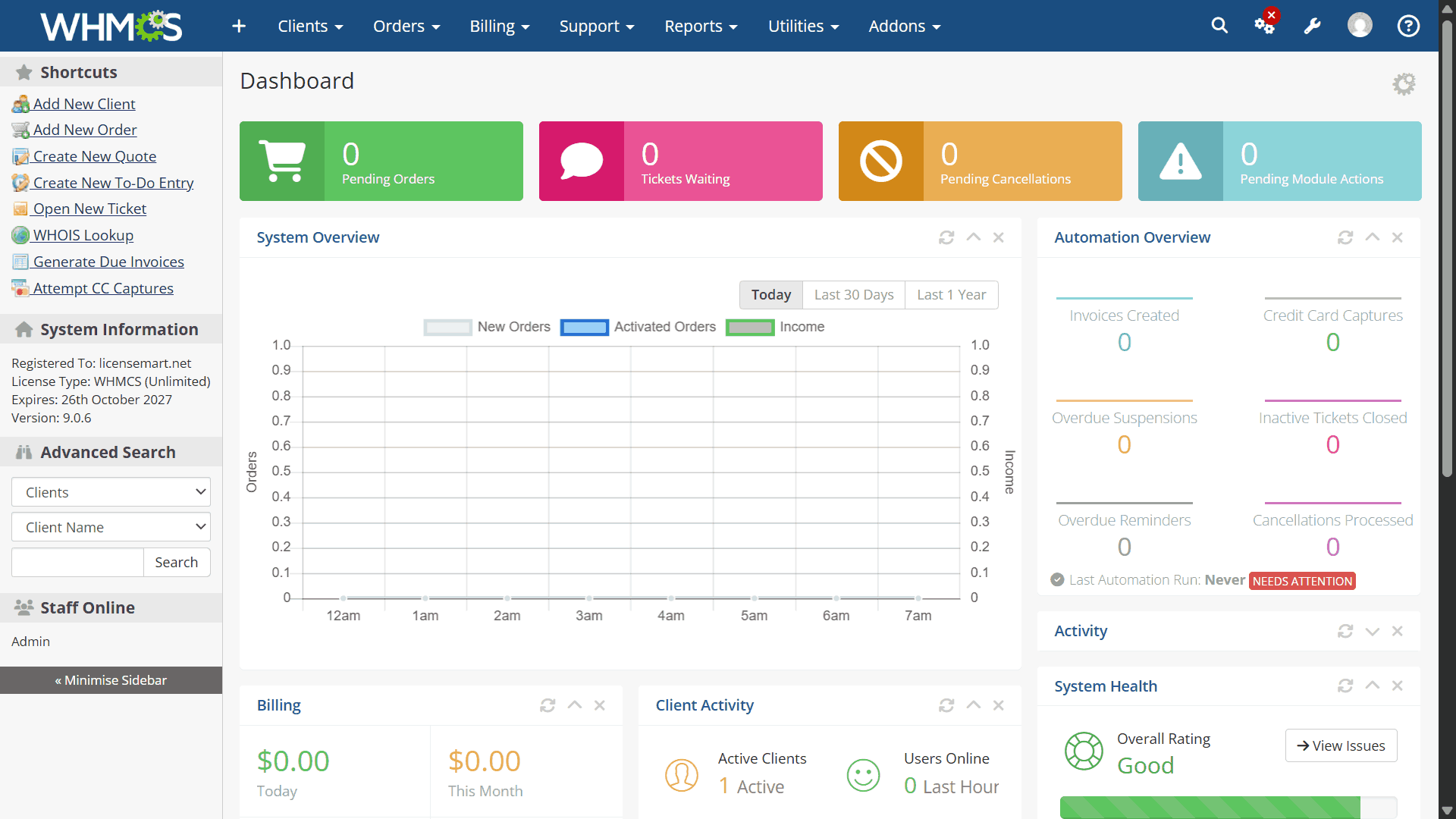
Task: Collapse the Billing widget
Action: pos(575,705)
